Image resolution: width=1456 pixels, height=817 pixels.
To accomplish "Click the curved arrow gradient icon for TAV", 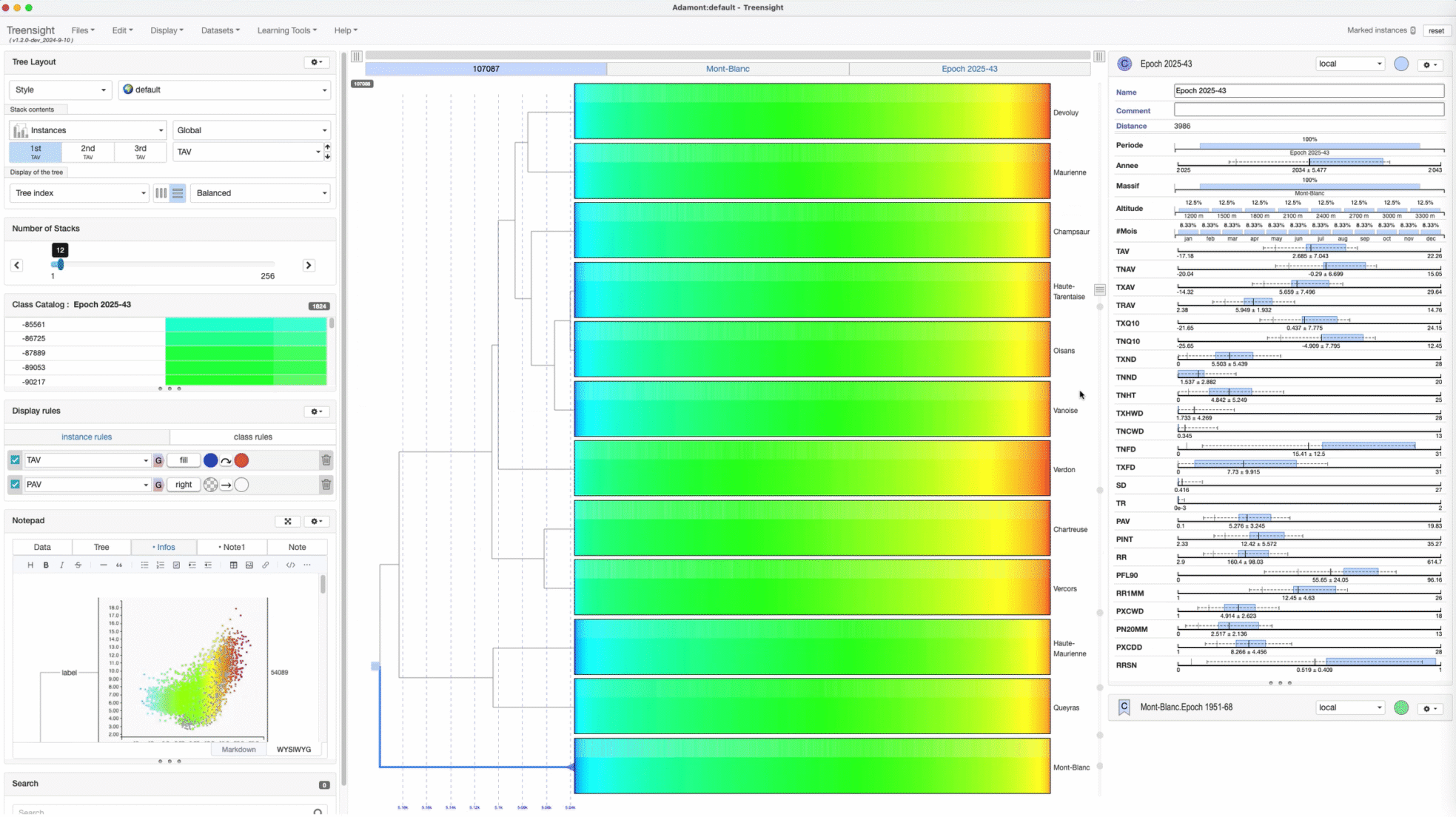I will coord(226,461).
